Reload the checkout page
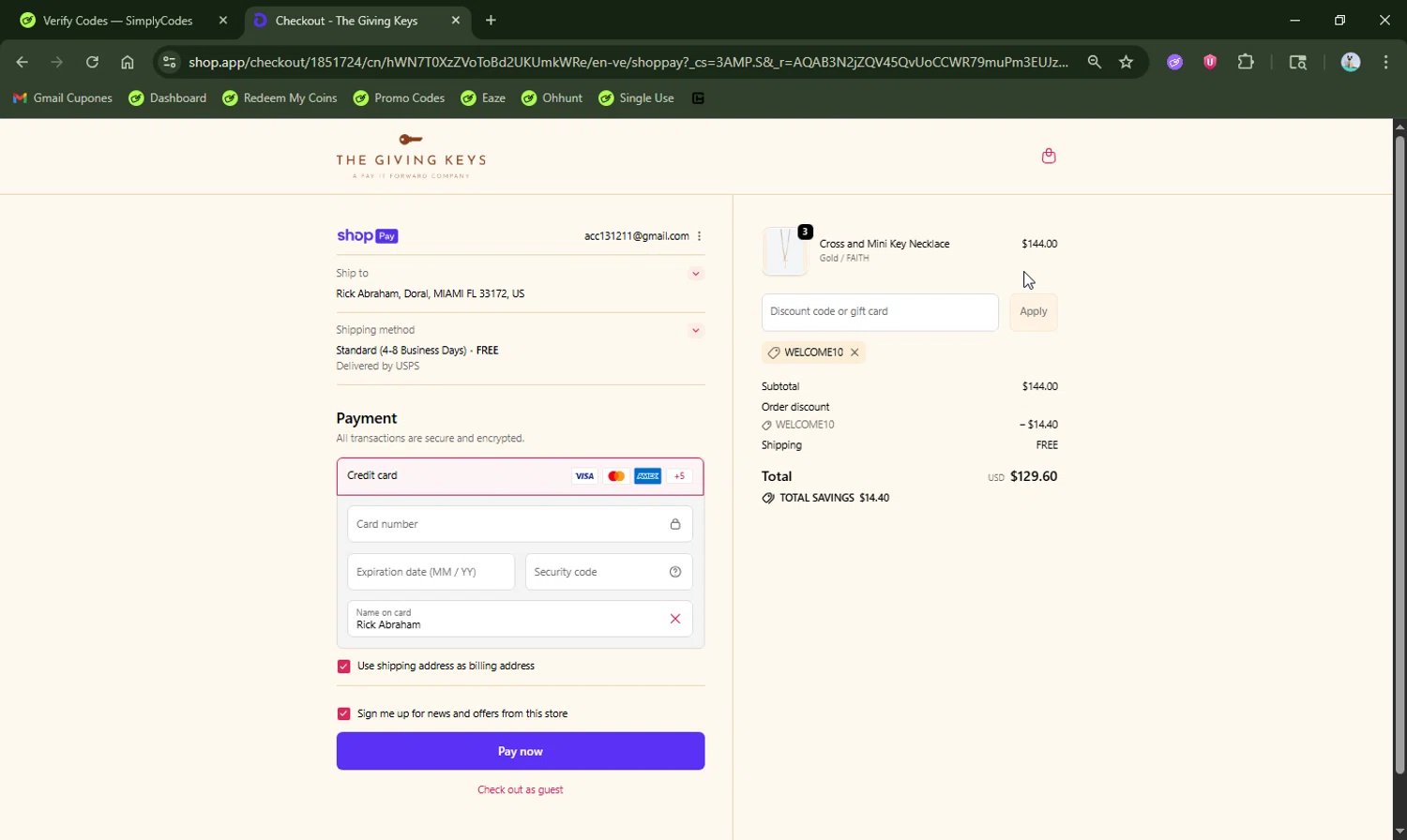Viewport: 1407px width, 840px height. click(x=92, y=62)
